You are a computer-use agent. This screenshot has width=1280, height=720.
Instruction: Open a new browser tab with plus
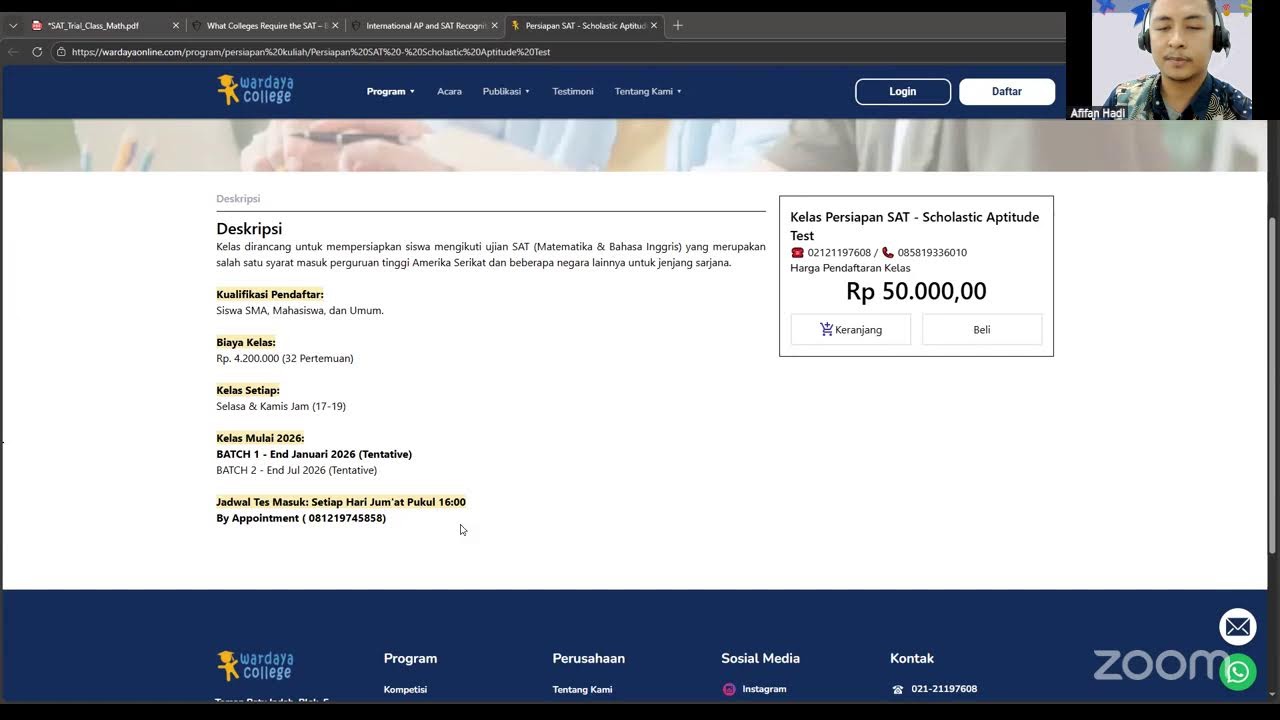point(677,25)
